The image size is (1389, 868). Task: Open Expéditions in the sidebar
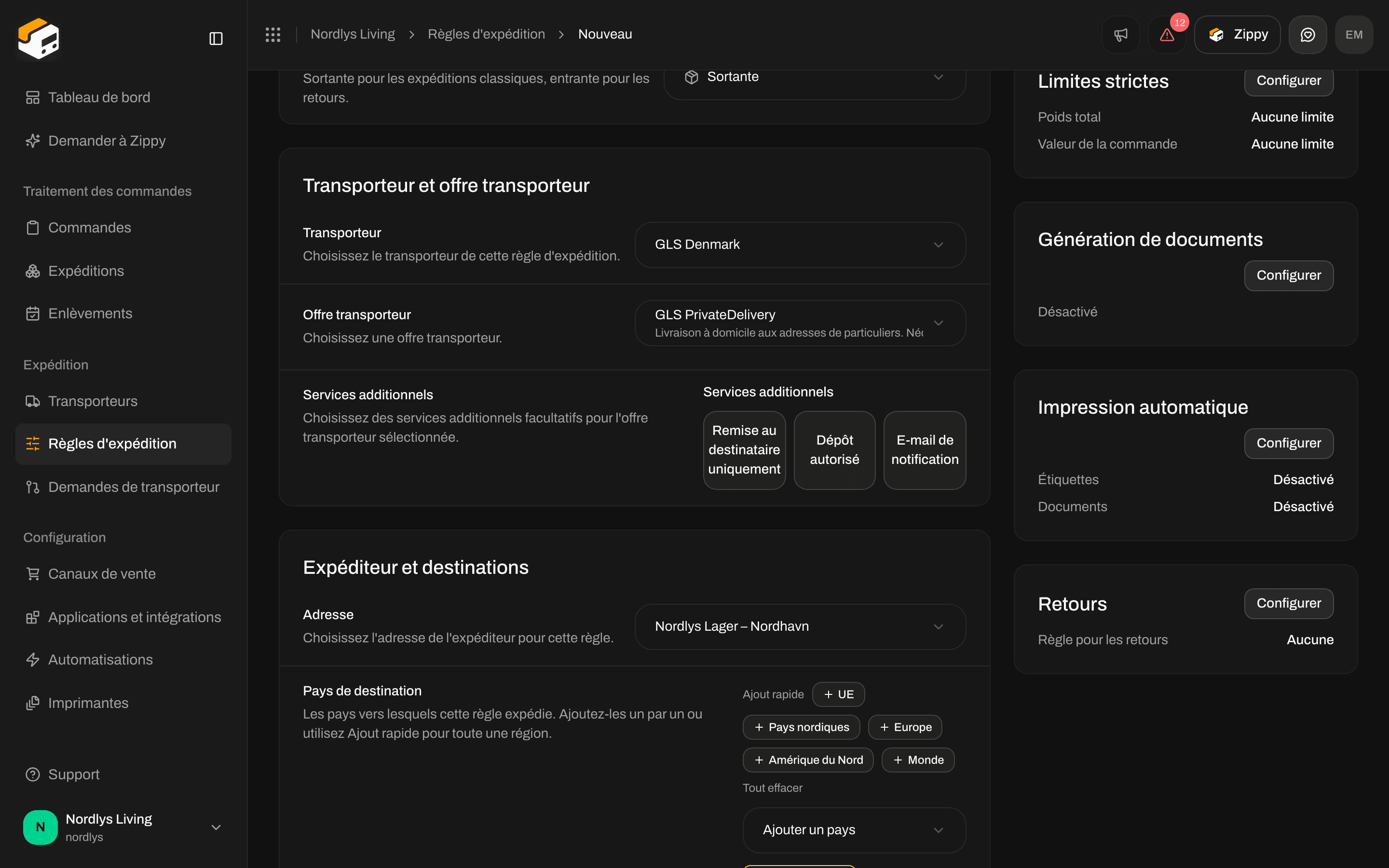coord(123,271)
